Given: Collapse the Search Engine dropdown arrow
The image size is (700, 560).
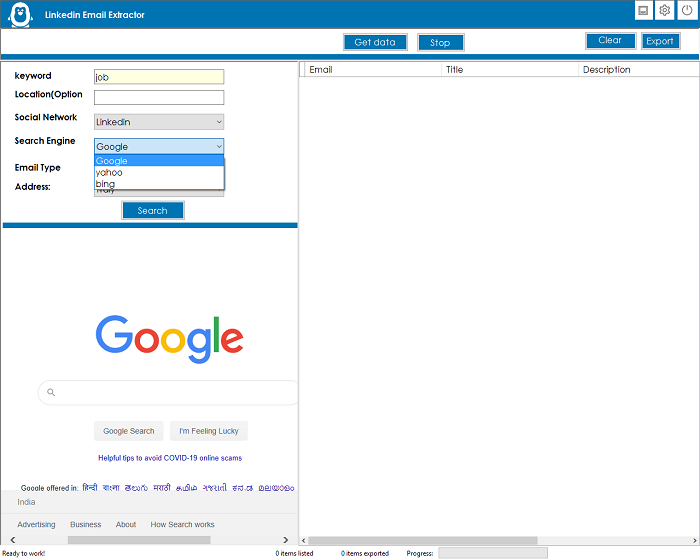Looking at the screenshot, I should (218, 147).
